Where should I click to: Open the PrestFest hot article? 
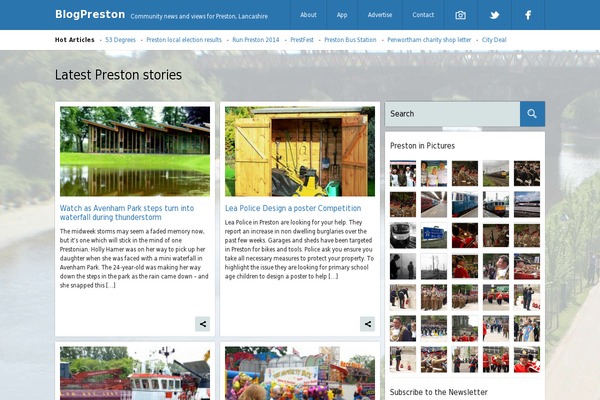click(x=302, y=40)
